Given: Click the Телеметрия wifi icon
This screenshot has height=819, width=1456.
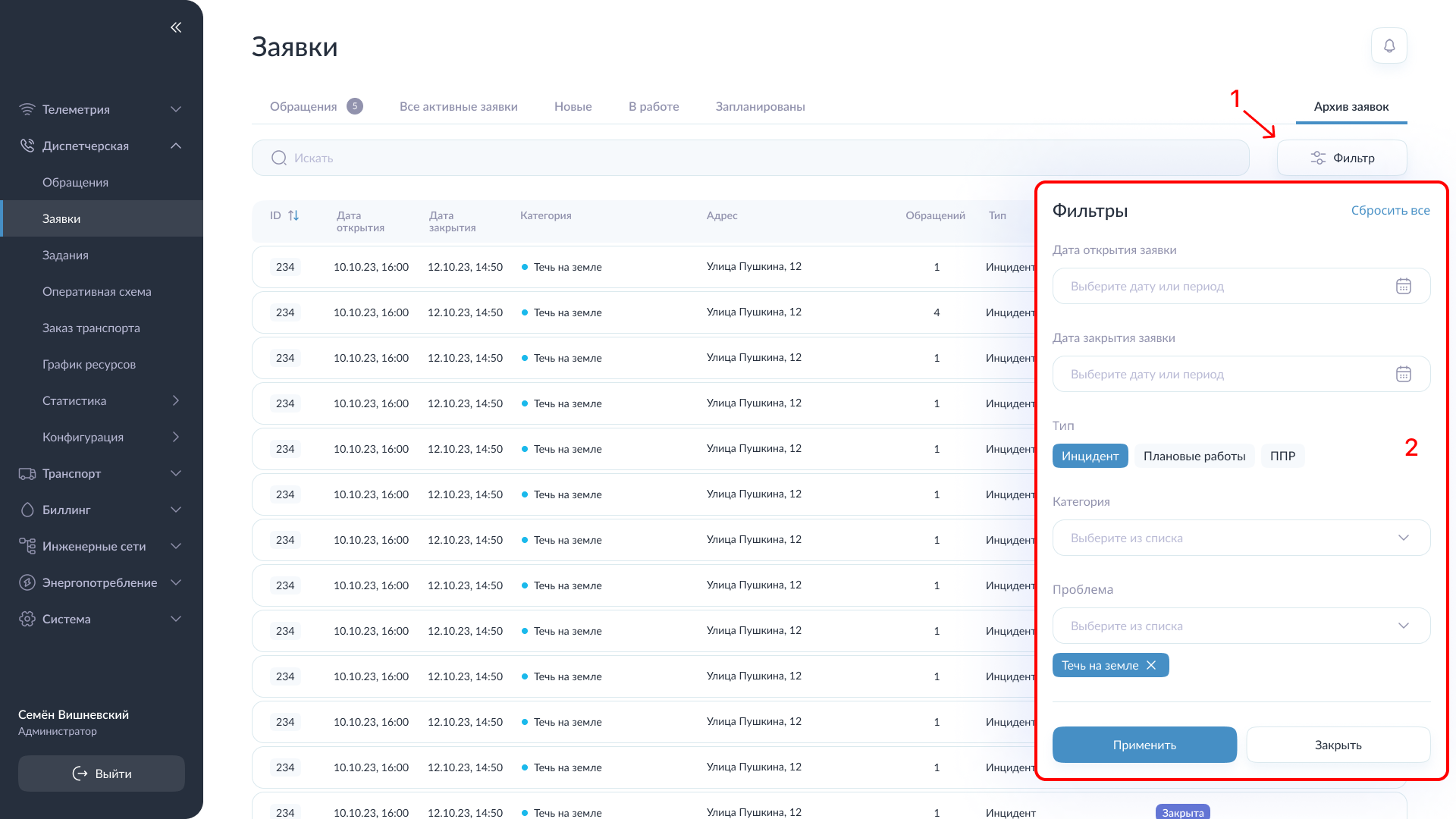Looking at the screenshot, I should pos(27,109).
